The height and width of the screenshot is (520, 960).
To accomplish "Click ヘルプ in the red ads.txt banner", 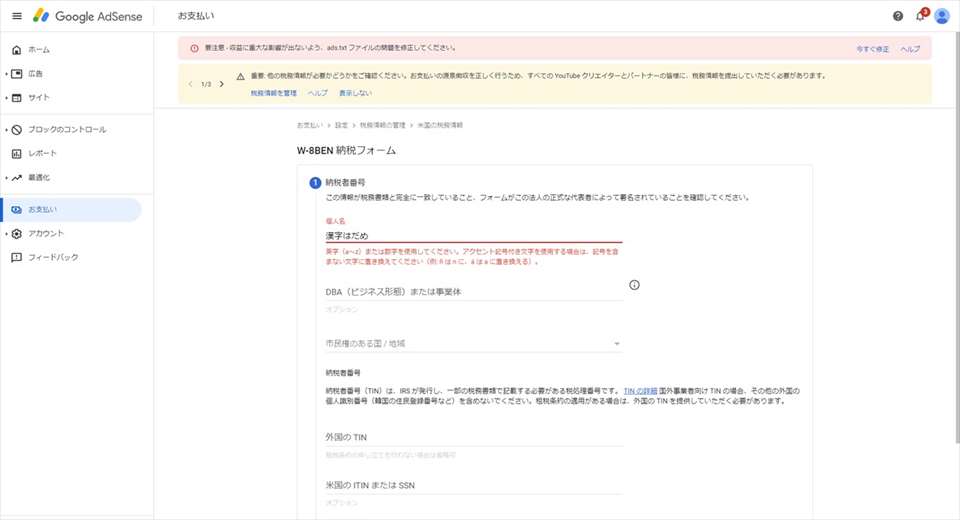I will click(x=910, y=49).
